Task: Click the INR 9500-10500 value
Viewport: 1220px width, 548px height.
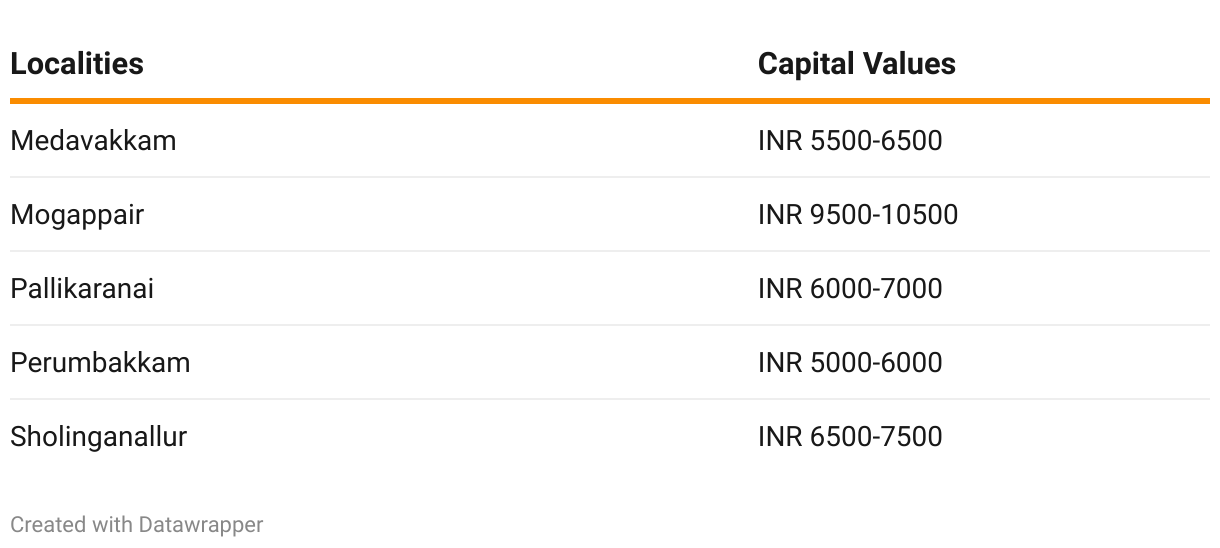Action: [857, 215]
